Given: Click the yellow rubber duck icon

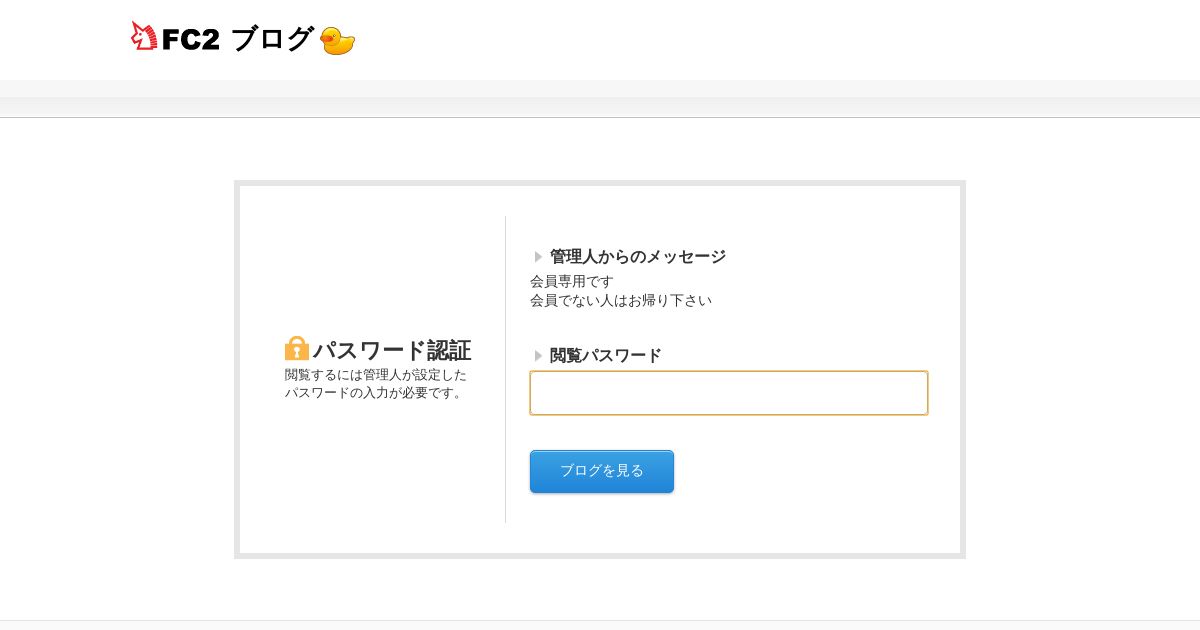Looking at the screenshot, I should click(x=337, y=40).
